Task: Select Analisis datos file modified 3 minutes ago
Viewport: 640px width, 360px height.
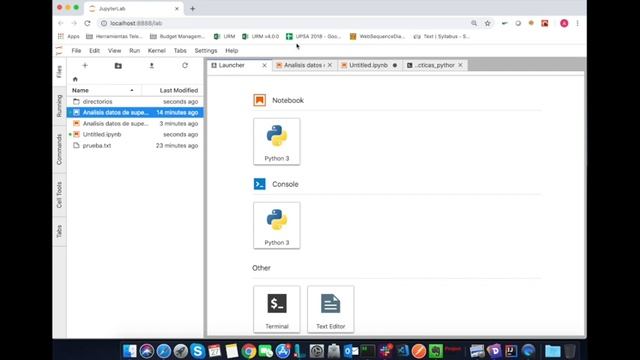Action: point(135,124)
